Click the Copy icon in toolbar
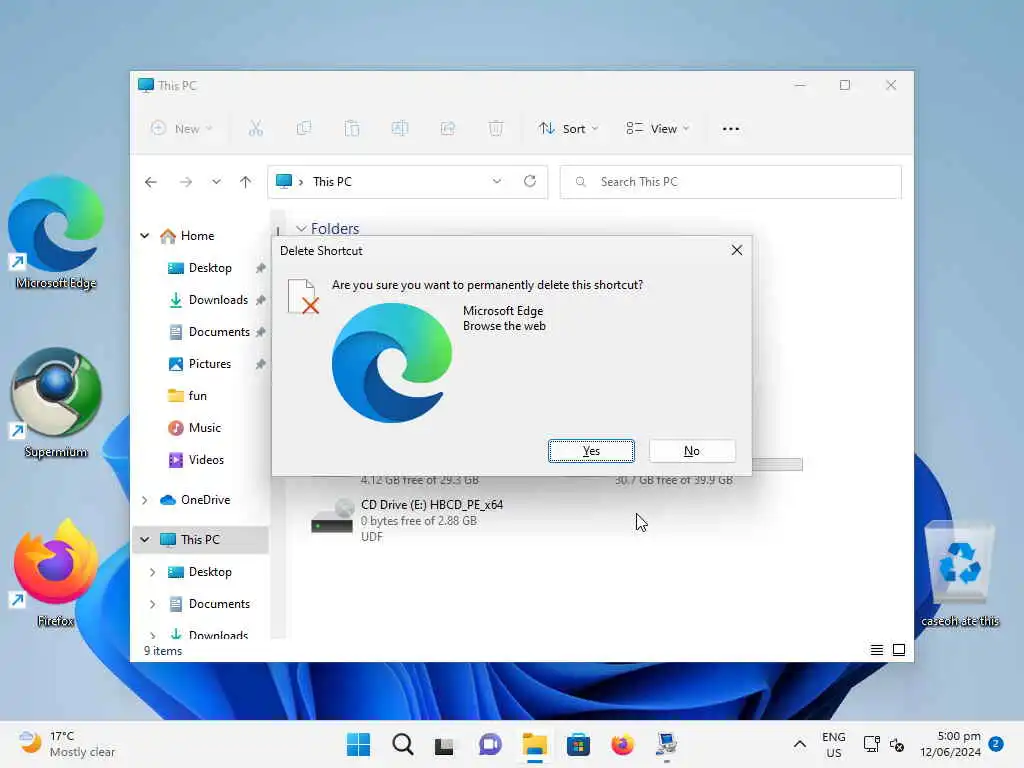 (x=304, y=129)
